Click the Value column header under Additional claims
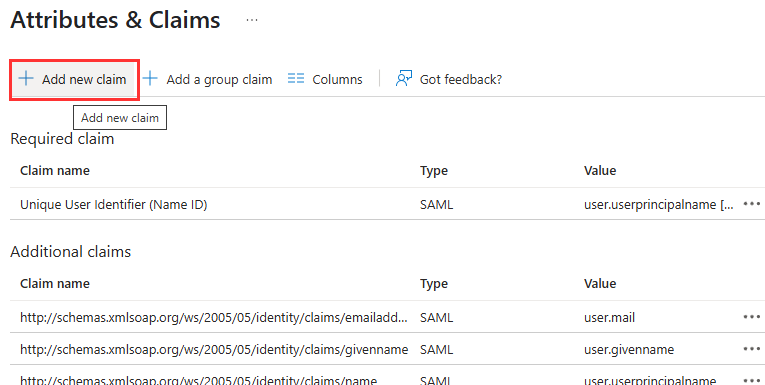Image resolution: width=765 pixels, height=385 pixels. [600, 284]
